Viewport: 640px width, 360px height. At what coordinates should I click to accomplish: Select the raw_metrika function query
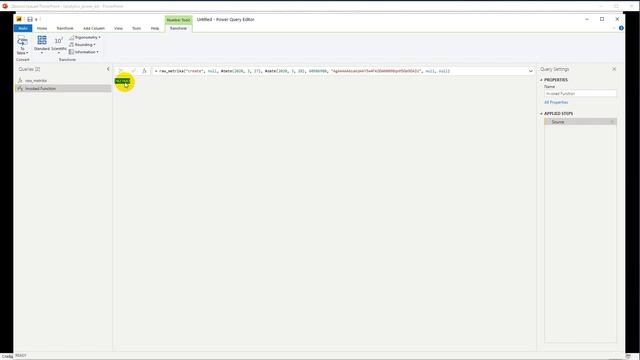(36, 80)
